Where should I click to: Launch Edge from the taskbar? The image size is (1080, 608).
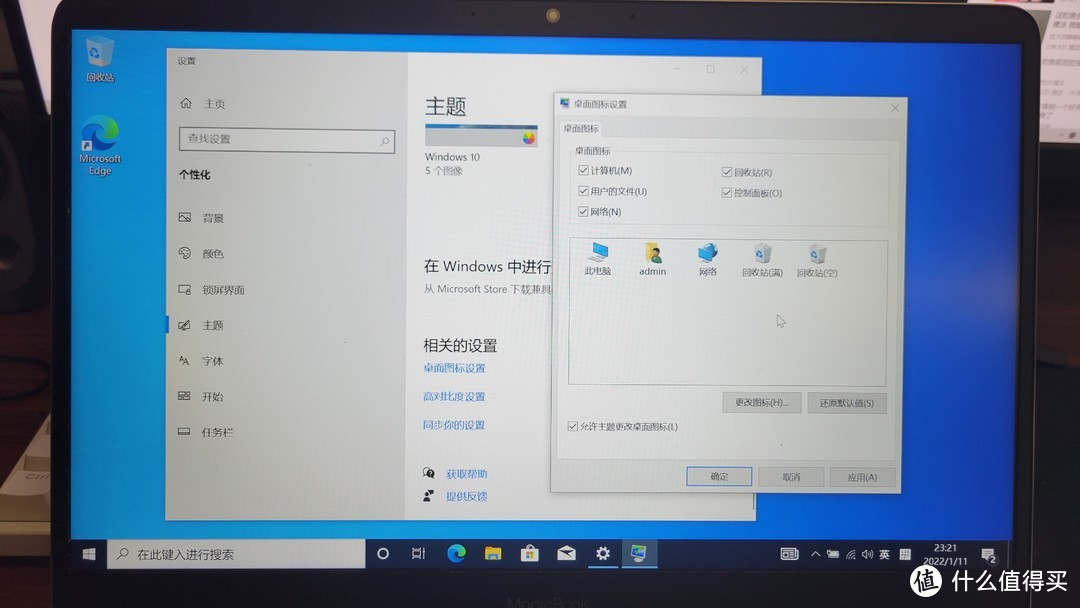[456, 554]
